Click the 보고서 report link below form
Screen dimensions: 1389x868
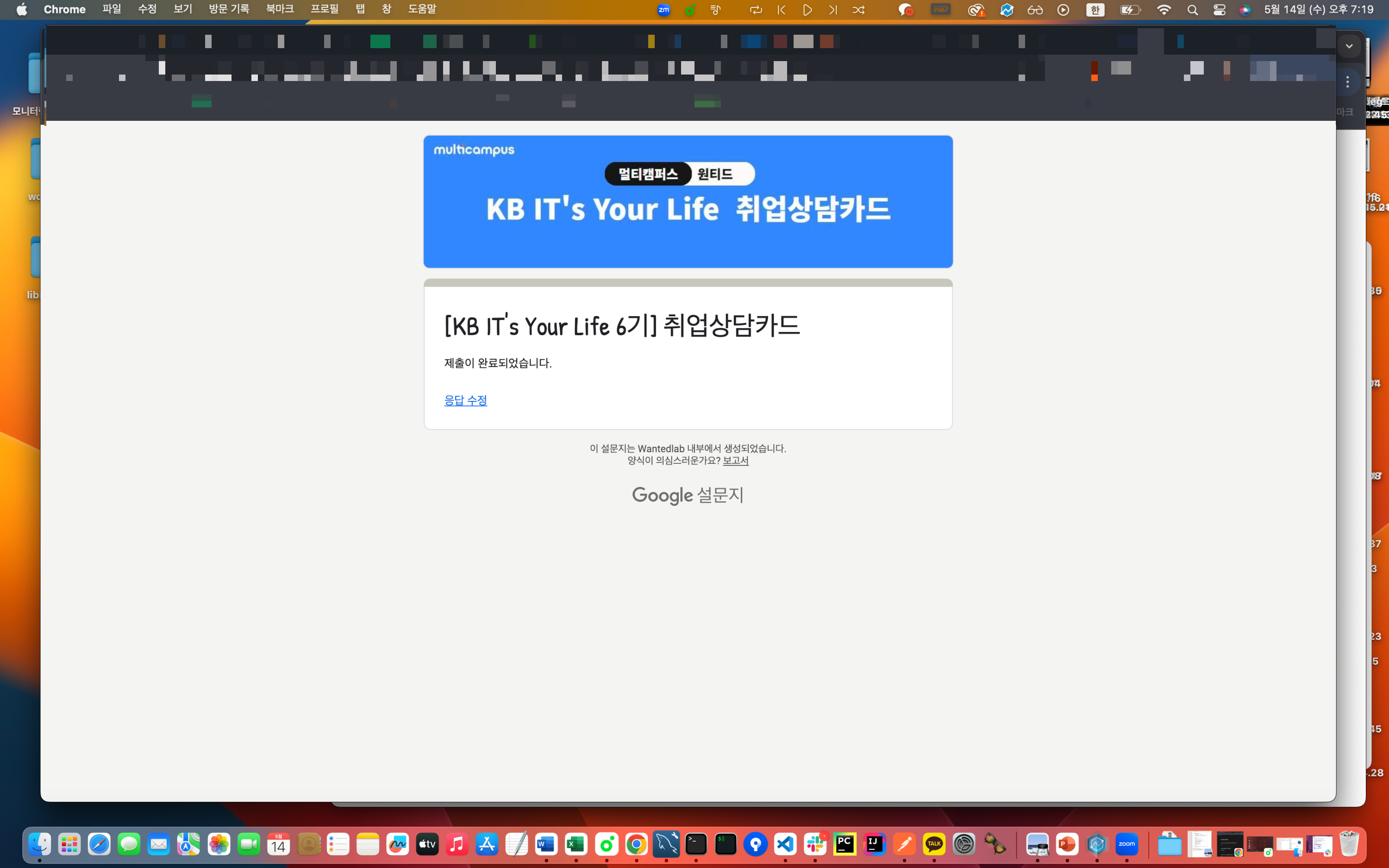coord(735,461)
